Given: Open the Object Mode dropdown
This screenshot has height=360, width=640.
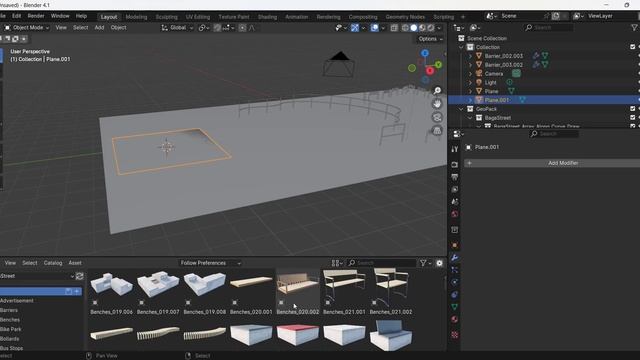Looking at the screenshot, I should point(27,28).
